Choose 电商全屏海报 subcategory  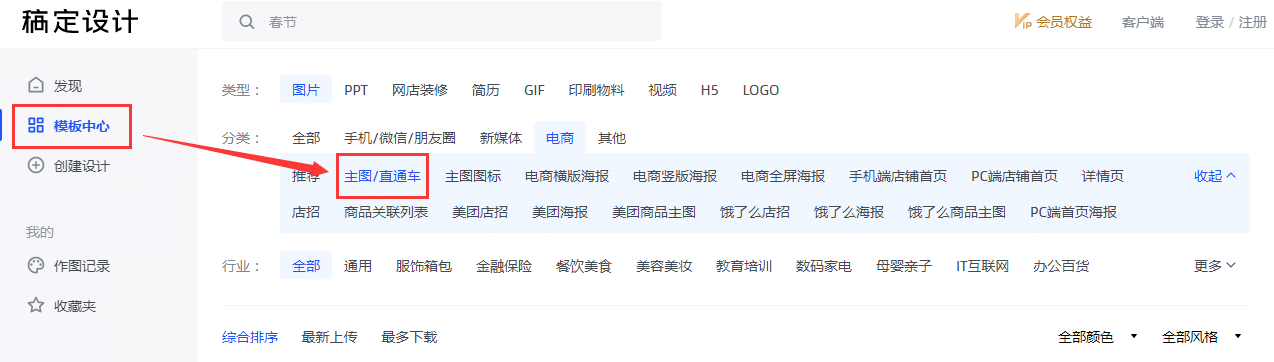tap(783, 176)
